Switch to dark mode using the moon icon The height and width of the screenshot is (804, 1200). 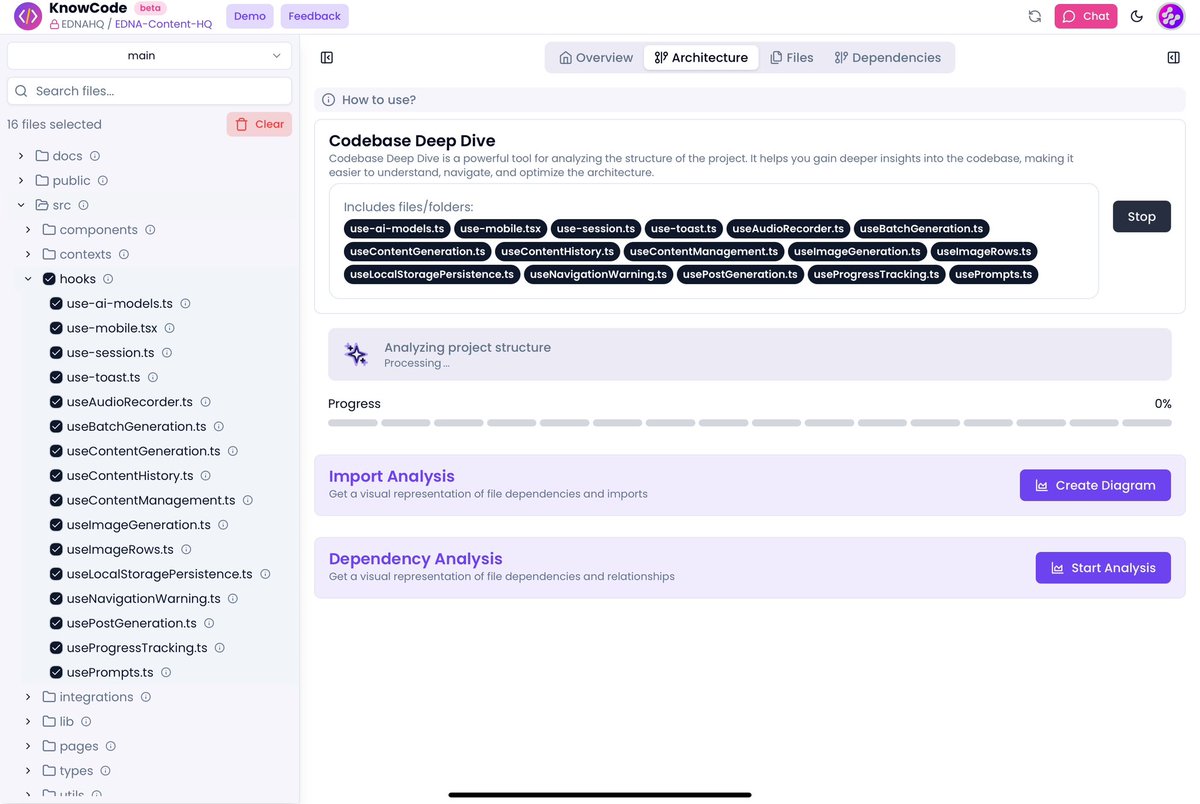pyautogui.click(x=1136, y=16)
